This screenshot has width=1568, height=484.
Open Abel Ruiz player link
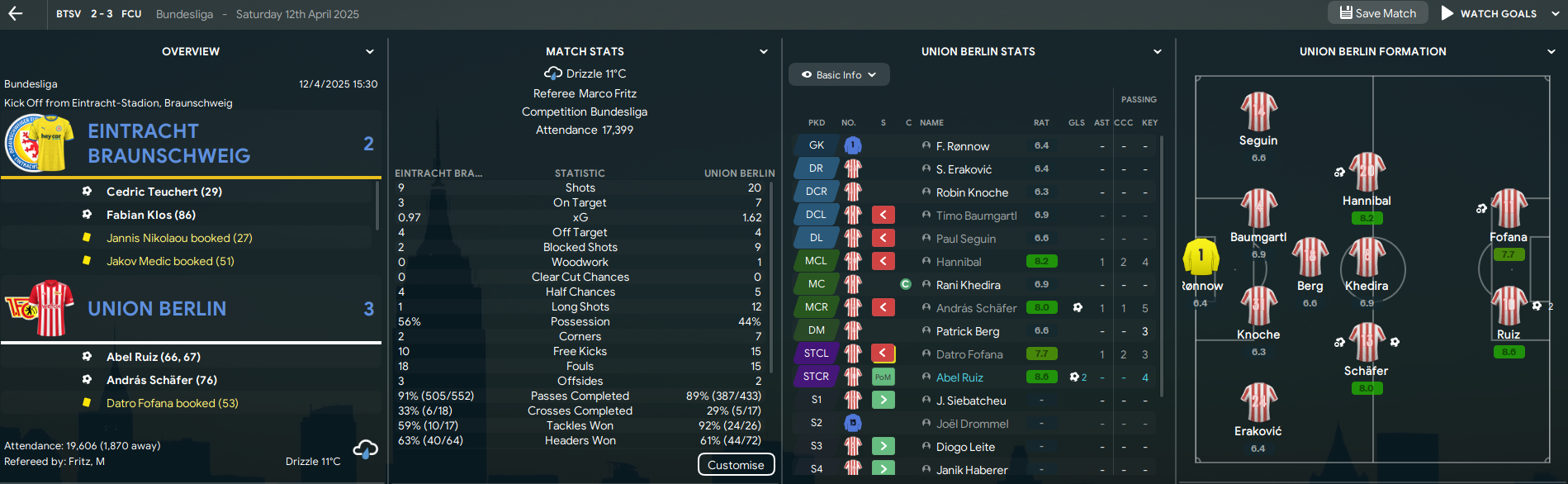pyautogui.click(x=959, y=377)
